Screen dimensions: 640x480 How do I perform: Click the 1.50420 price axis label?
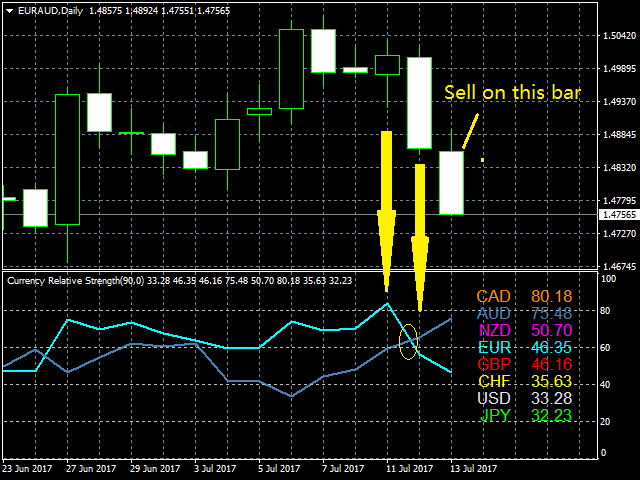tap(619, 36)
